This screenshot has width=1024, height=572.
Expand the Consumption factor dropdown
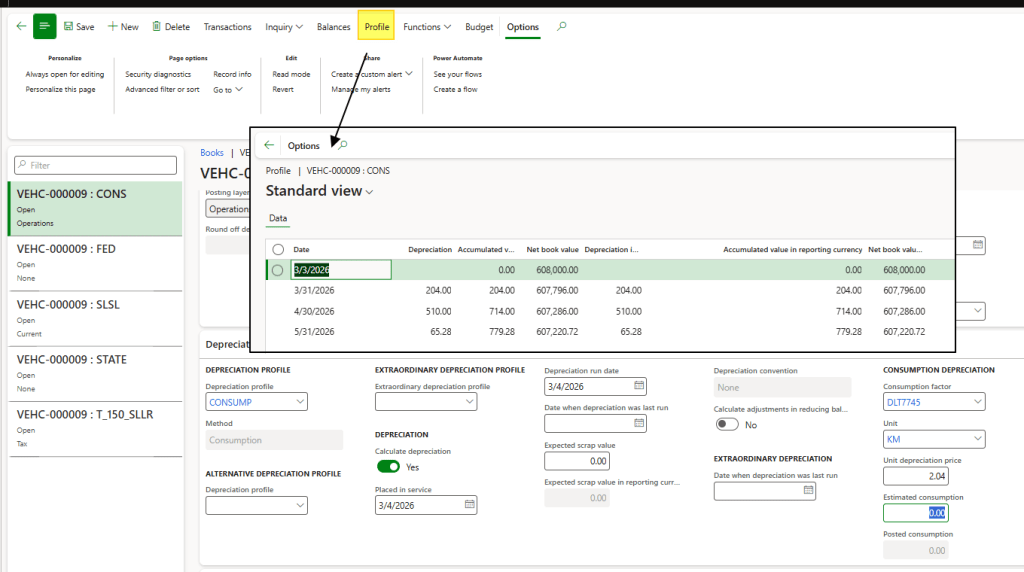pos(977,402)
